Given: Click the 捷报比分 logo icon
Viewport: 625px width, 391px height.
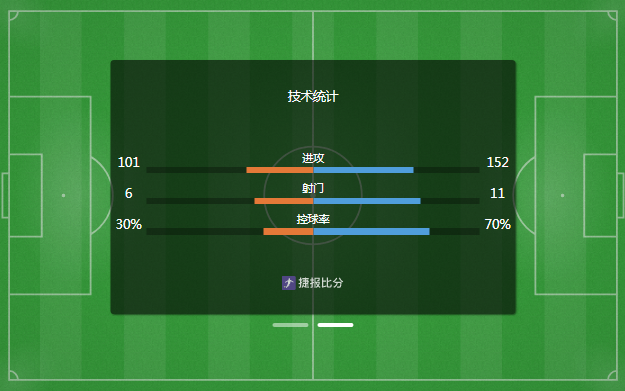Looking at the screenshot, I should point(289,283).
